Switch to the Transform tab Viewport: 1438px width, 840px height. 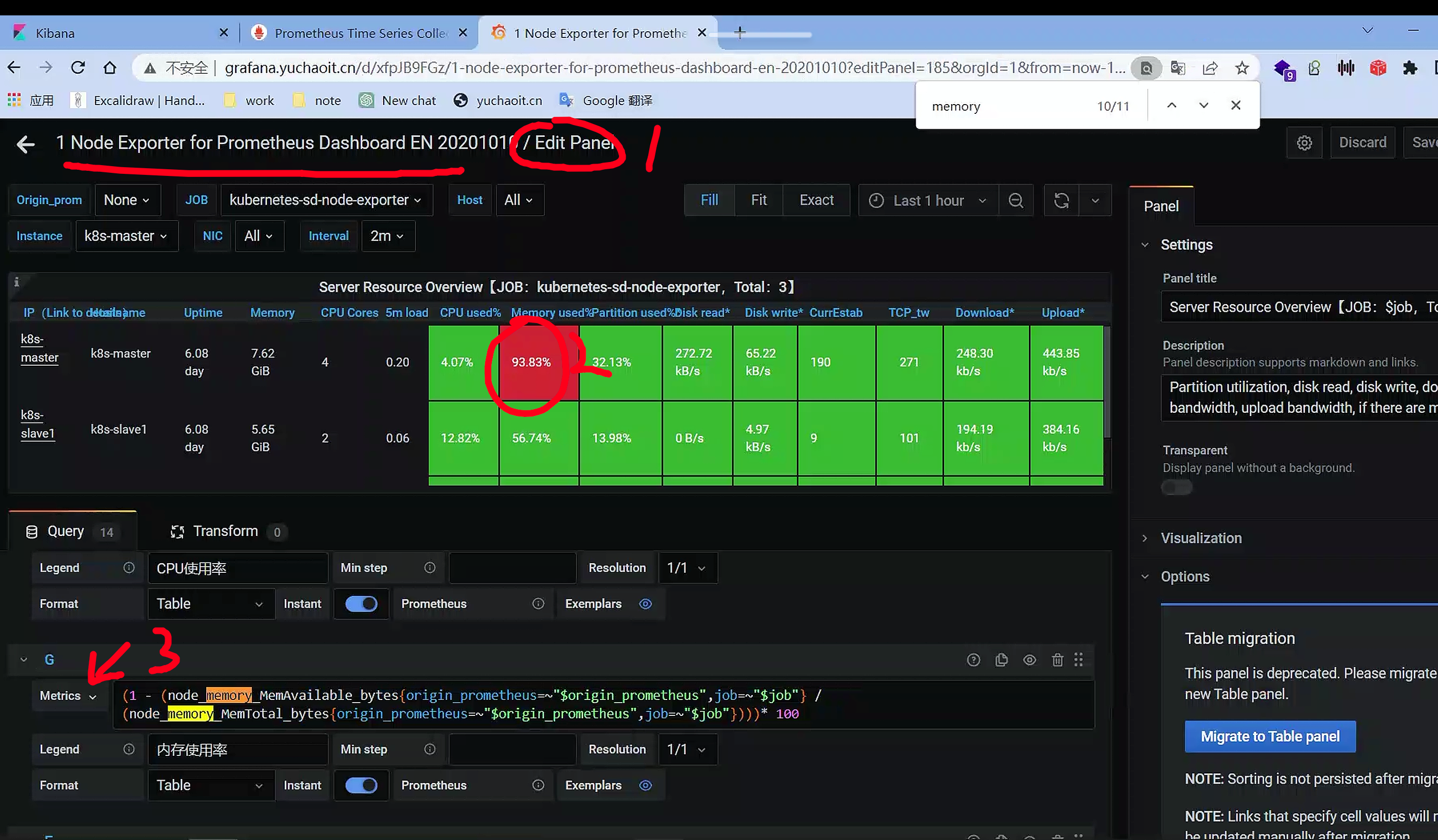226,531
